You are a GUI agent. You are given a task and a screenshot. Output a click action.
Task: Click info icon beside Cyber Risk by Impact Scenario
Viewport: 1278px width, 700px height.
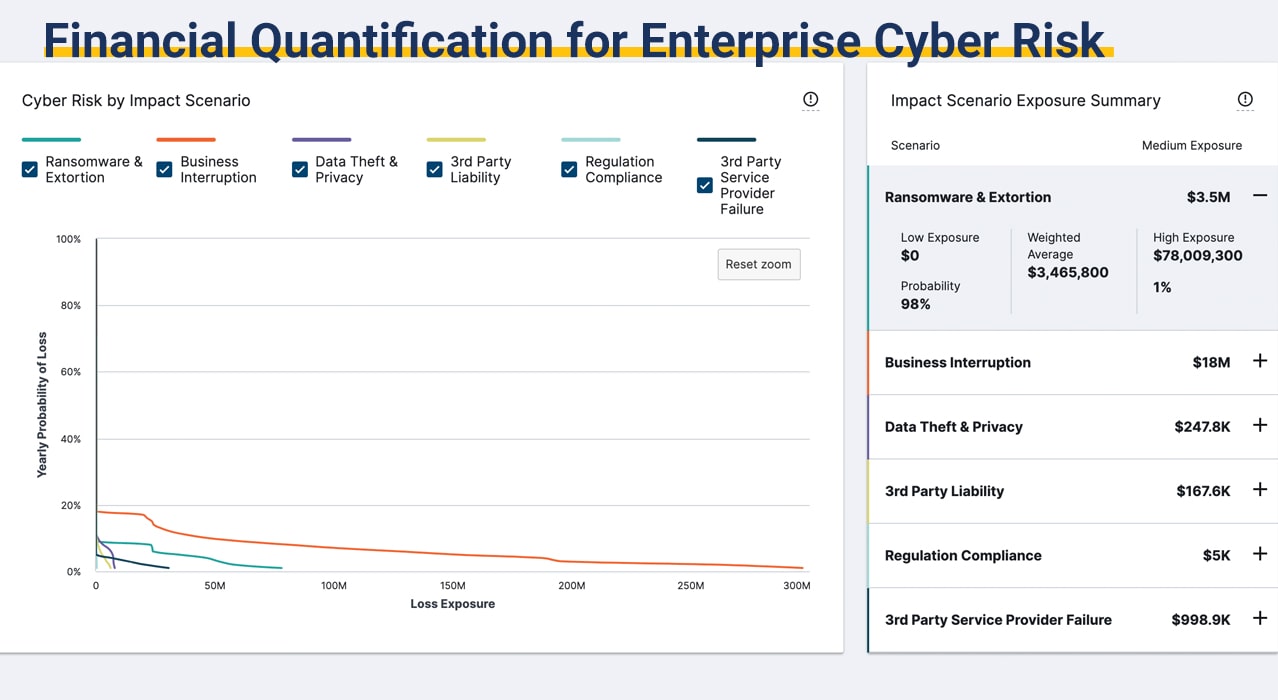(810, 100)
